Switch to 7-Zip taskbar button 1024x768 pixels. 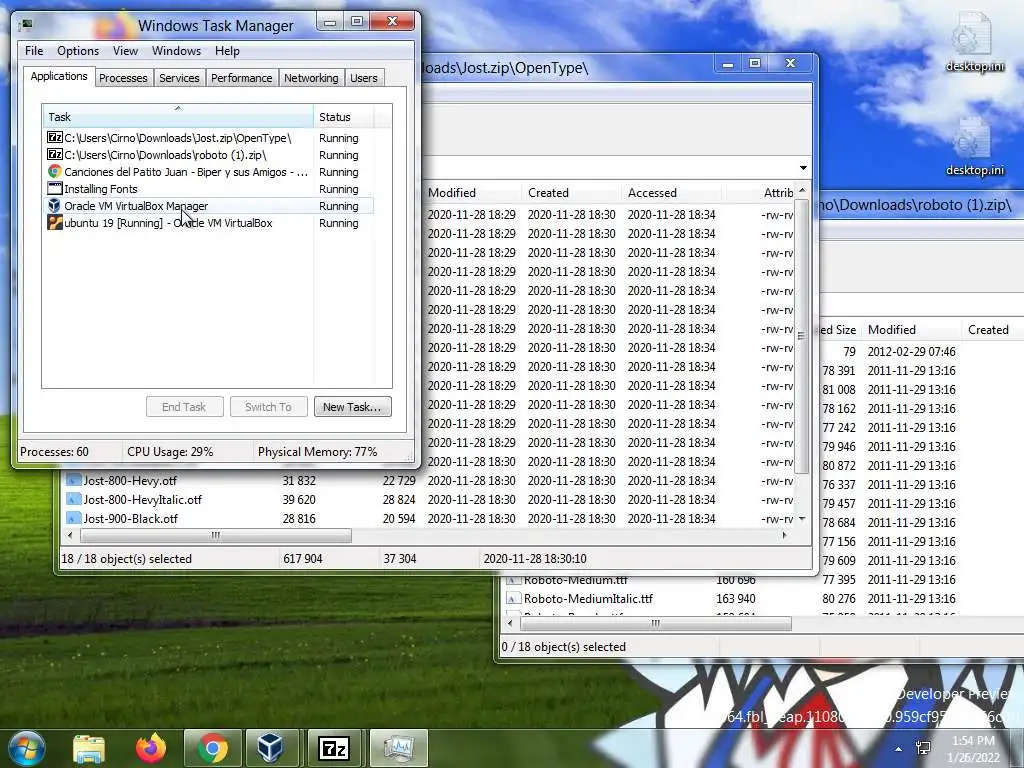coord(334,748)
